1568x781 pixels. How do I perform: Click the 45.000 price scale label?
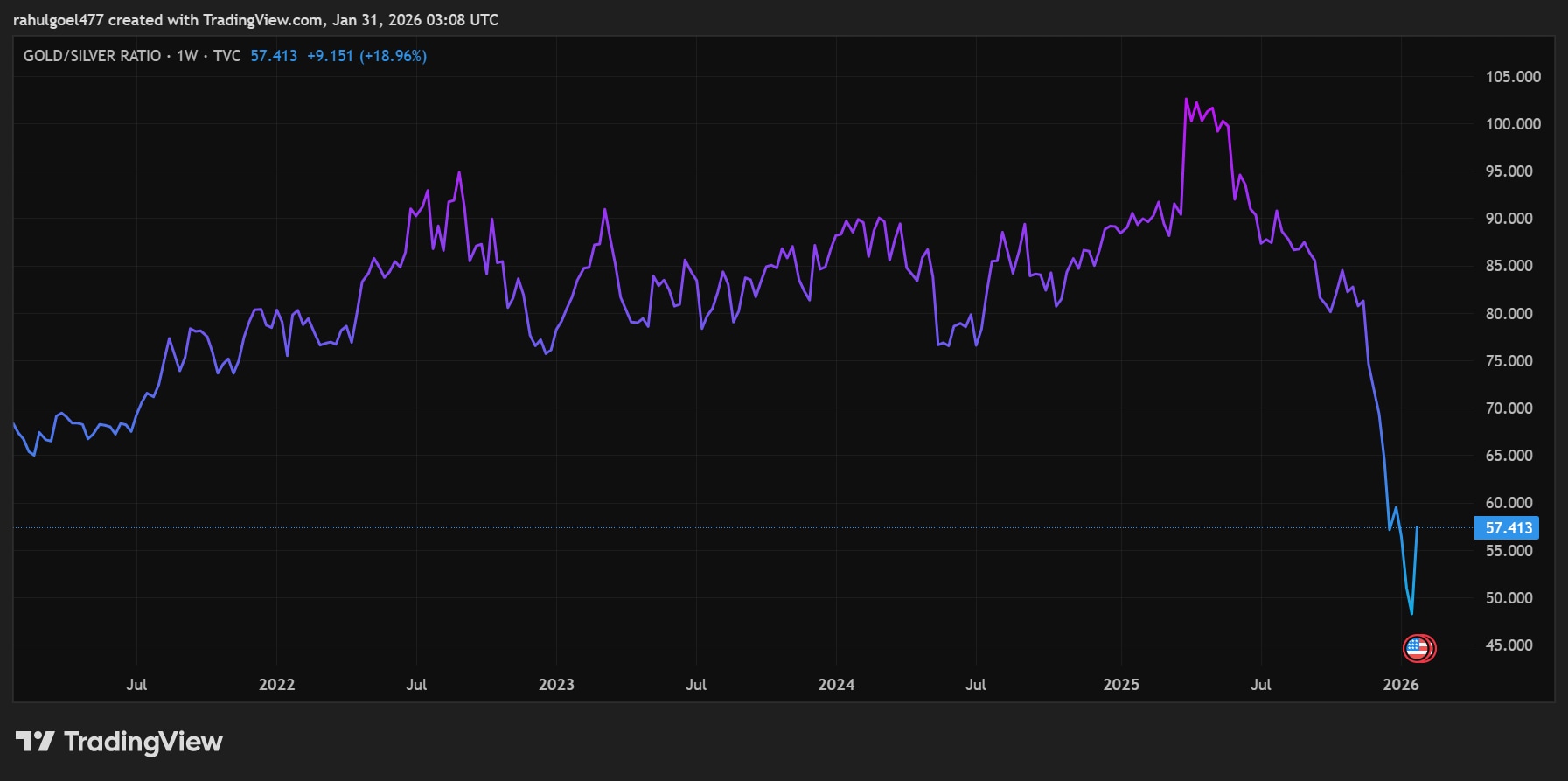(x=1509, y=645)
